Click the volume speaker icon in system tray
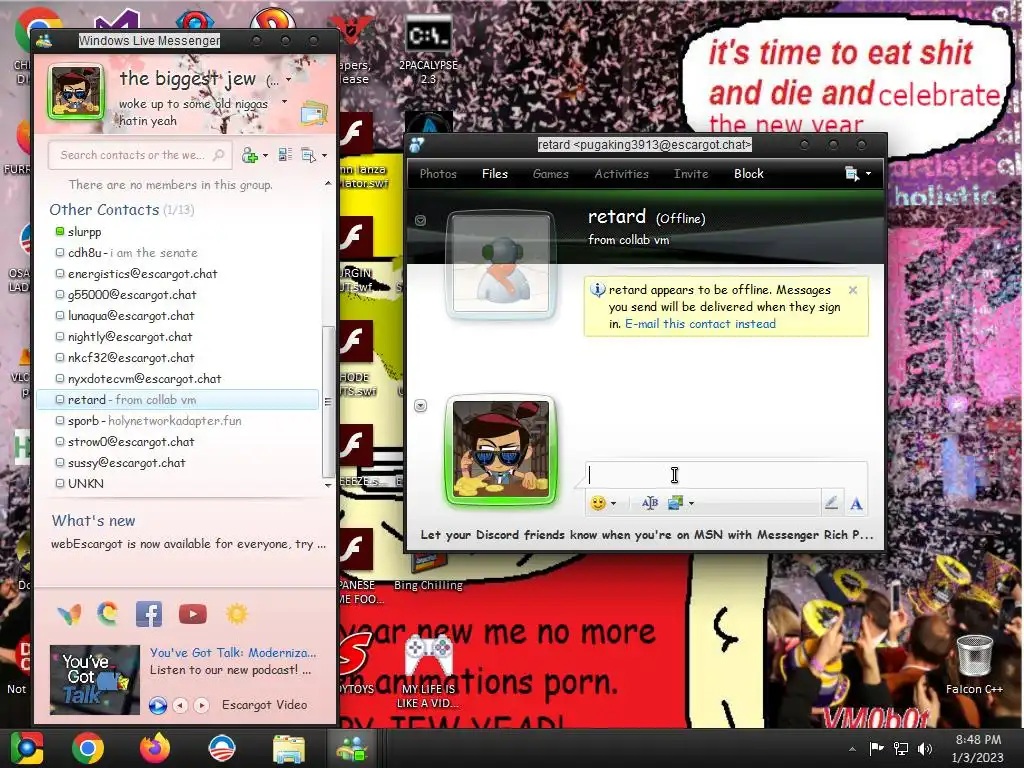Screen dimensions: 1024x768 tap(925, 748)
